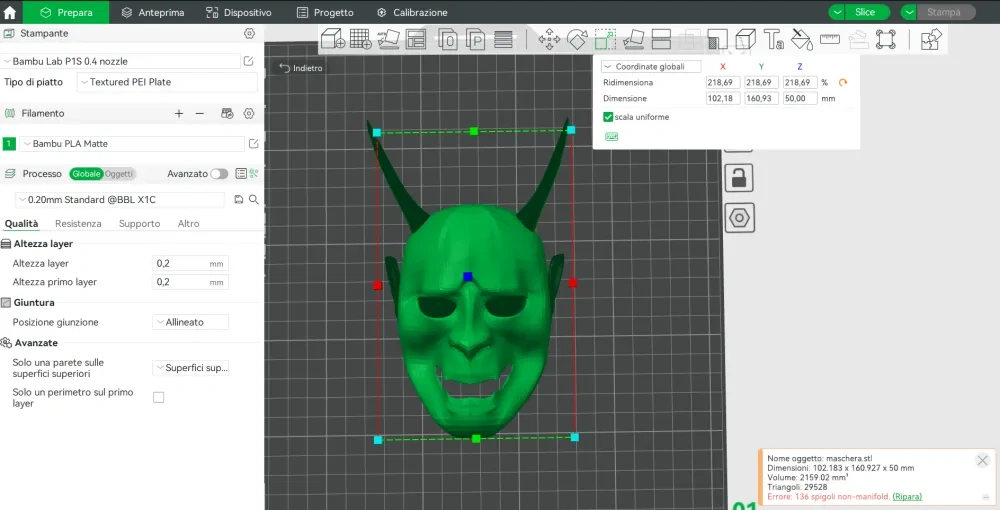Select the Text shape tool
This screenshot has height=510, width=1000.
tap(774, 40)
